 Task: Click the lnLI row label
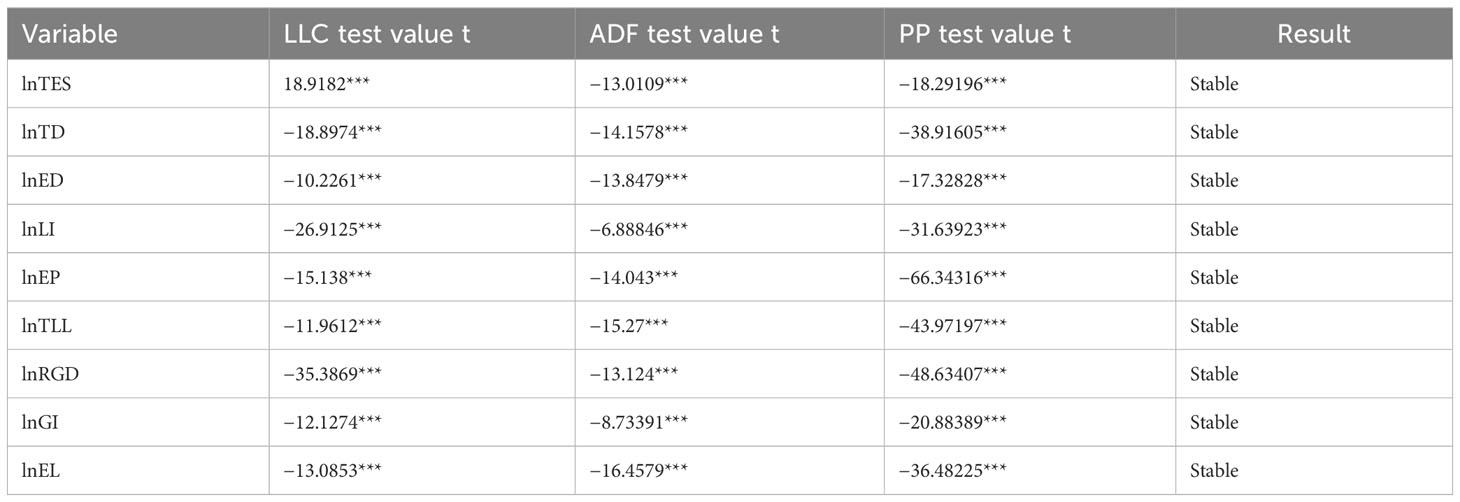click(39, 229)
